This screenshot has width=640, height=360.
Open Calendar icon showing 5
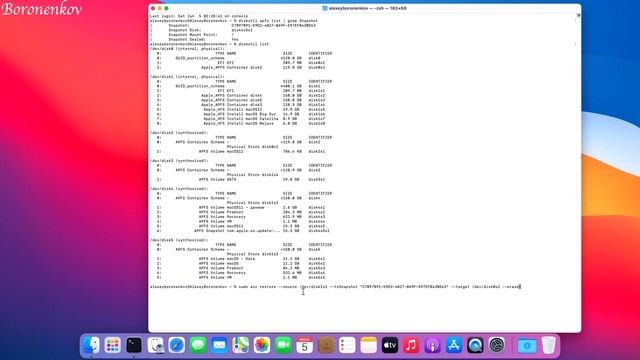[304, 345]
